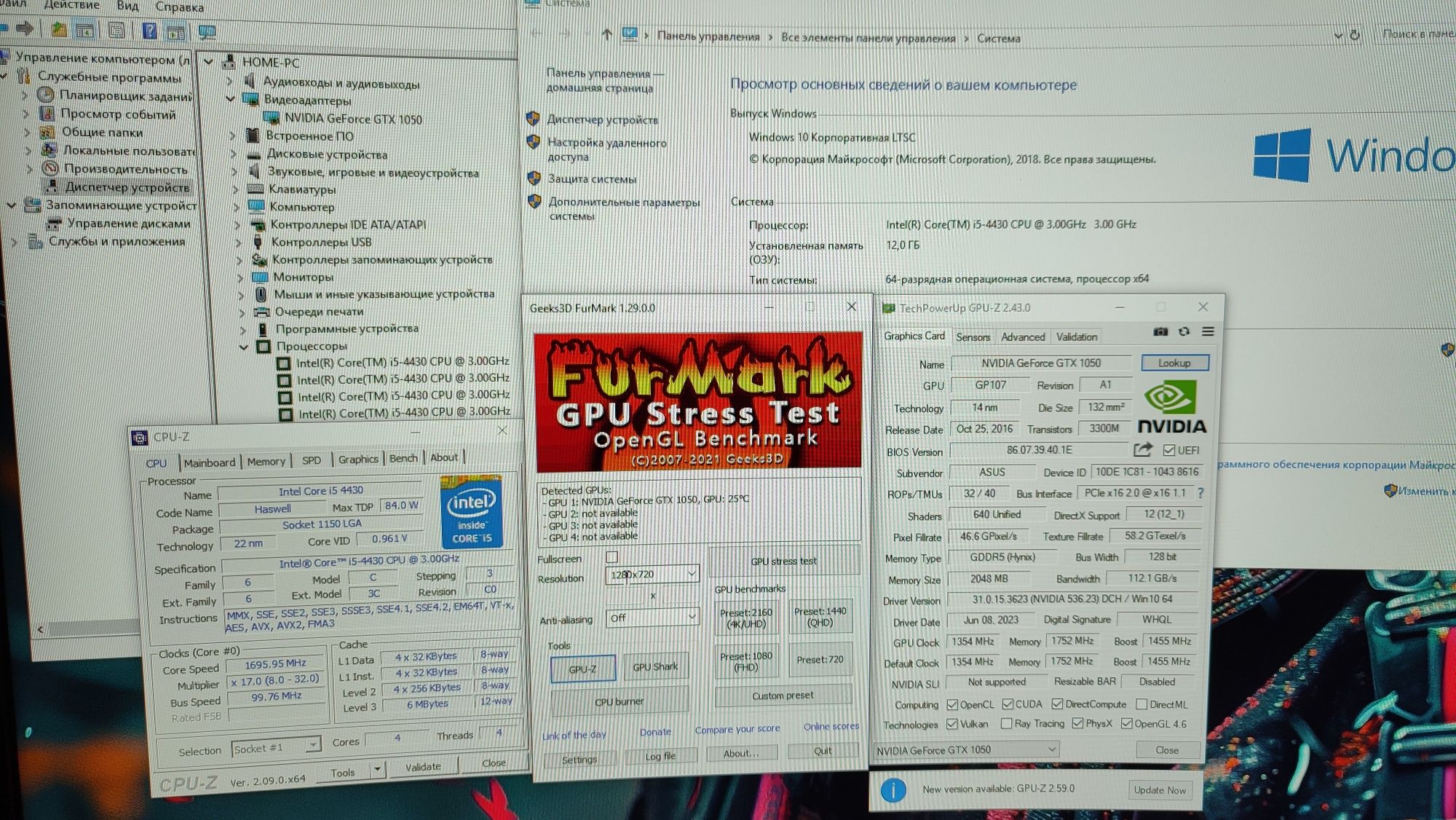Screen dimensions: 1456x820
Task: Select the NVIDIA GeForce GTX 1050 device entry
Action: pyautogui.click(x=343, y=118)
